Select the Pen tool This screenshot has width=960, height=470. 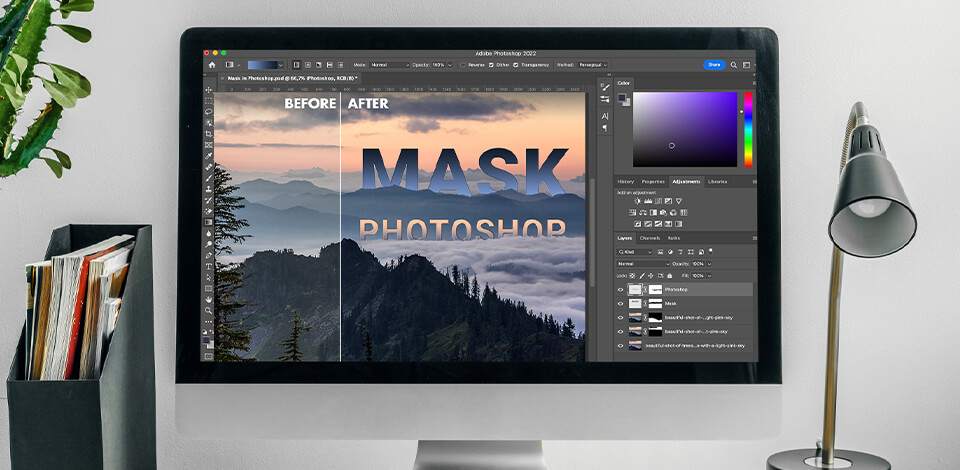point(209,255)
